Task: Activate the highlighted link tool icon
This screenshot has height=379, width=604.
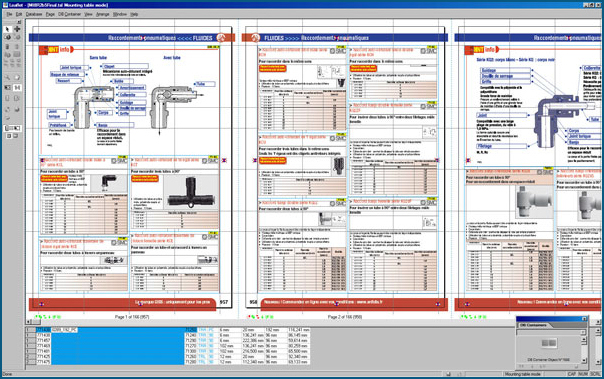Action: 17,88
